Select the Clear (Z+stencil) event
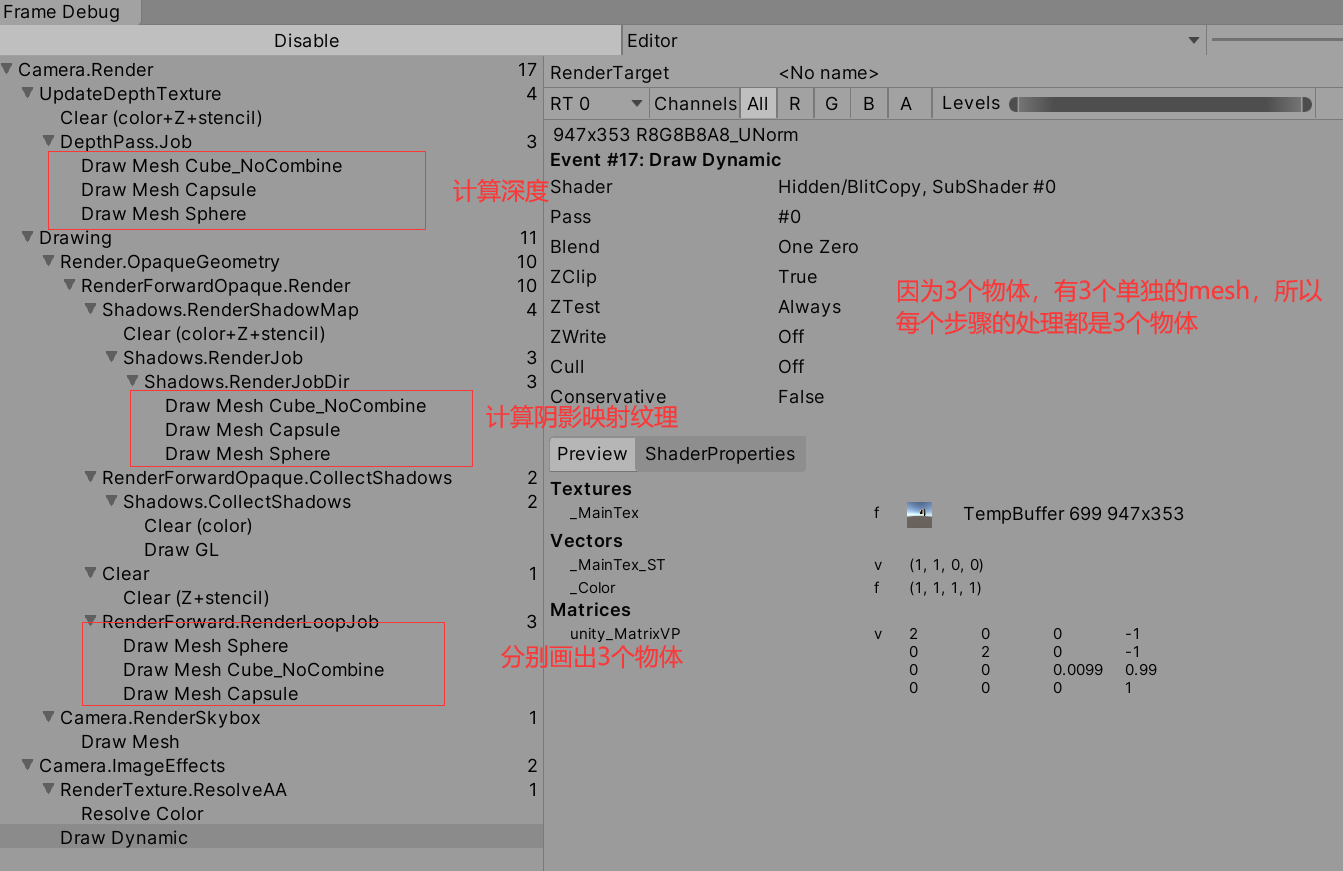 coord(196,598)
